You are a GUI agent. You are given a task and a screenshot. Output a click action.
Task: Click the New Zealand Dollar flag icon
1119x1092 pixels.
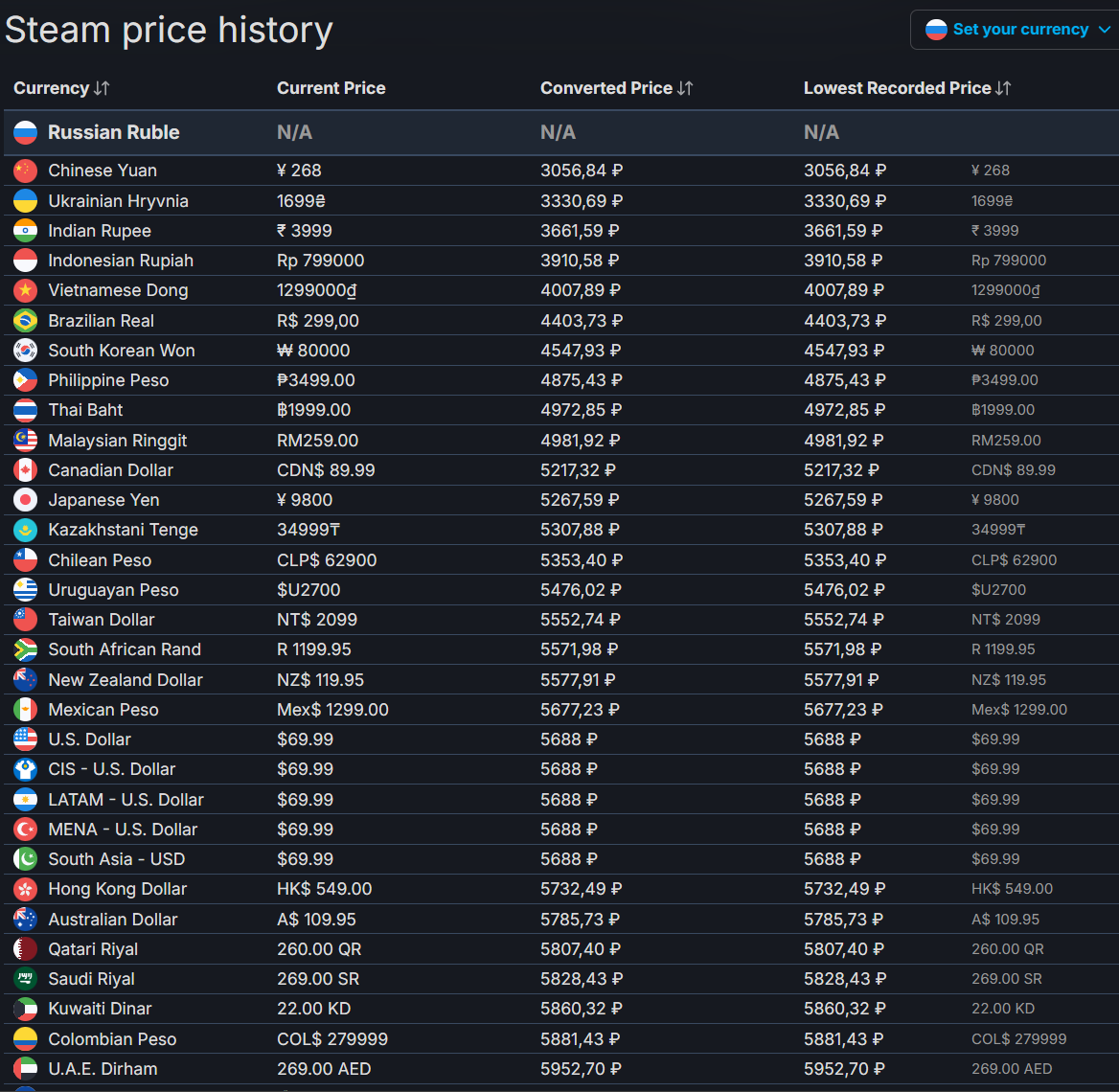tap(26, 679)
